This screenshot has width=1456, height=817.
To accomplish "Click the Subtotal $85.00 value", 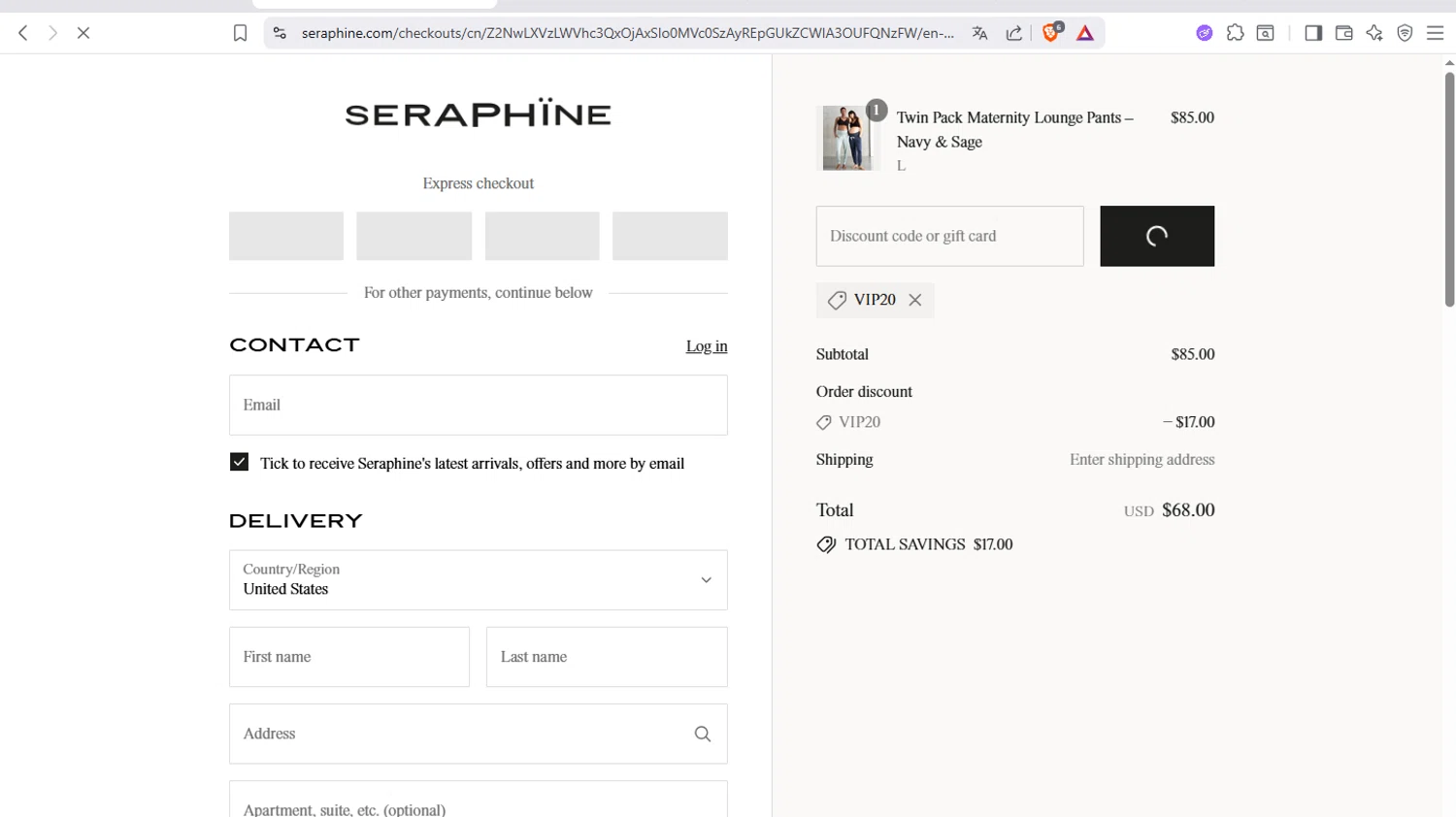I will [x=1193, y=354].
